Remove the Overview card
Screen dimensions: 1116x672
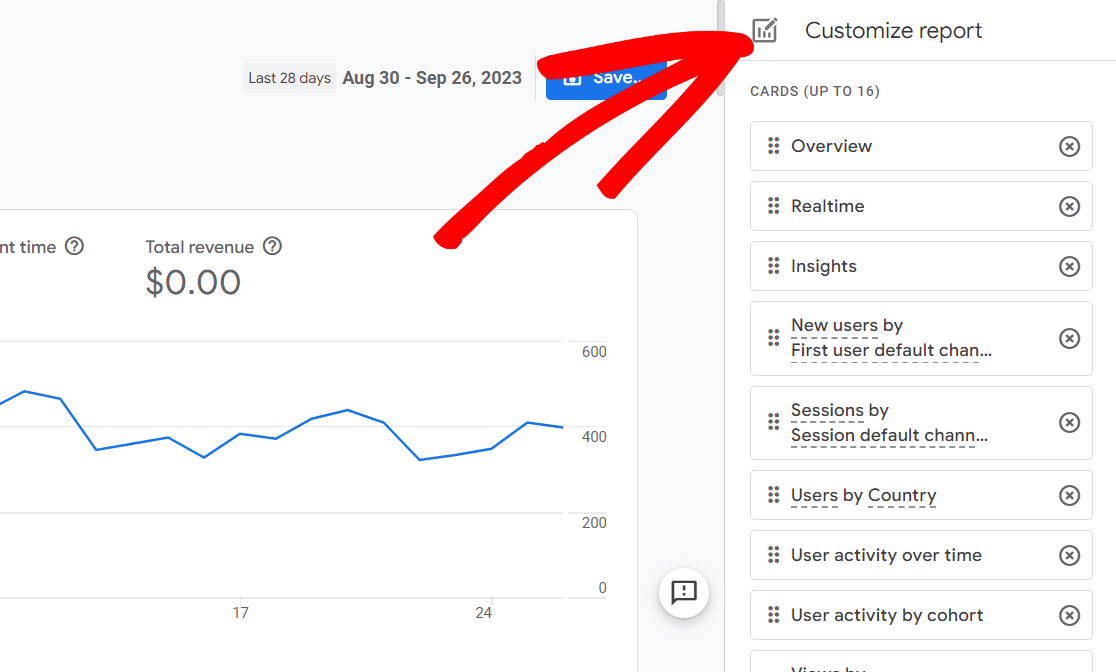pos(1069,146)
